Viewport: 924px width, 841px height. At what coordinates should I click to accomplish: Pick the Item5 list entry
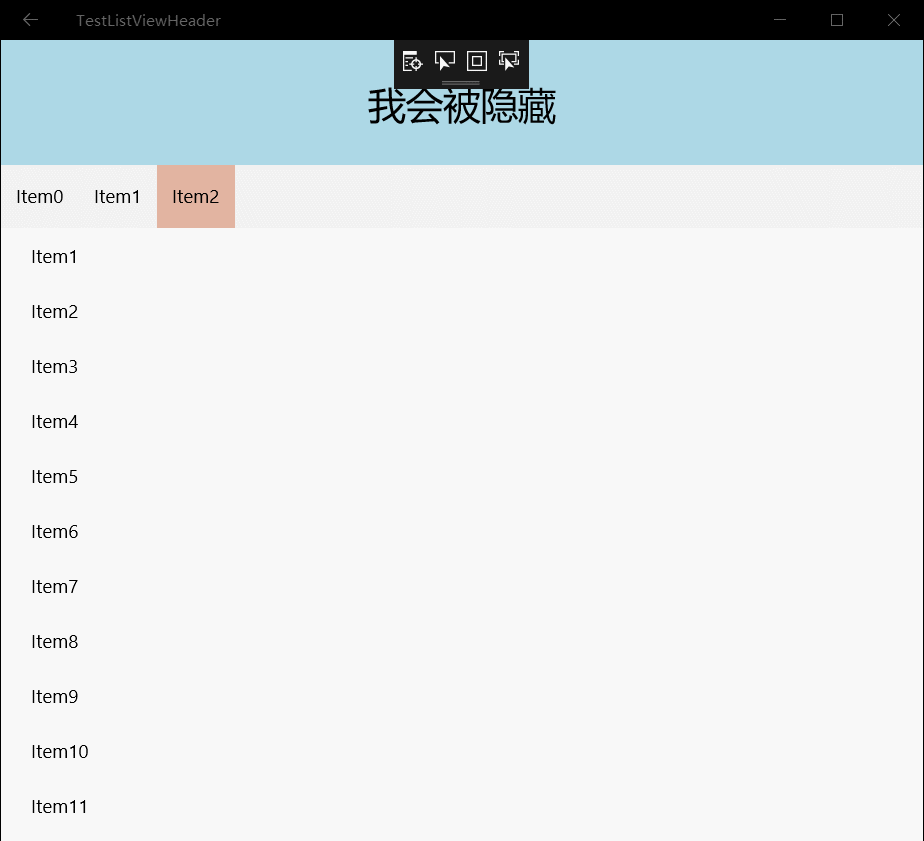(x=462, y=477)
